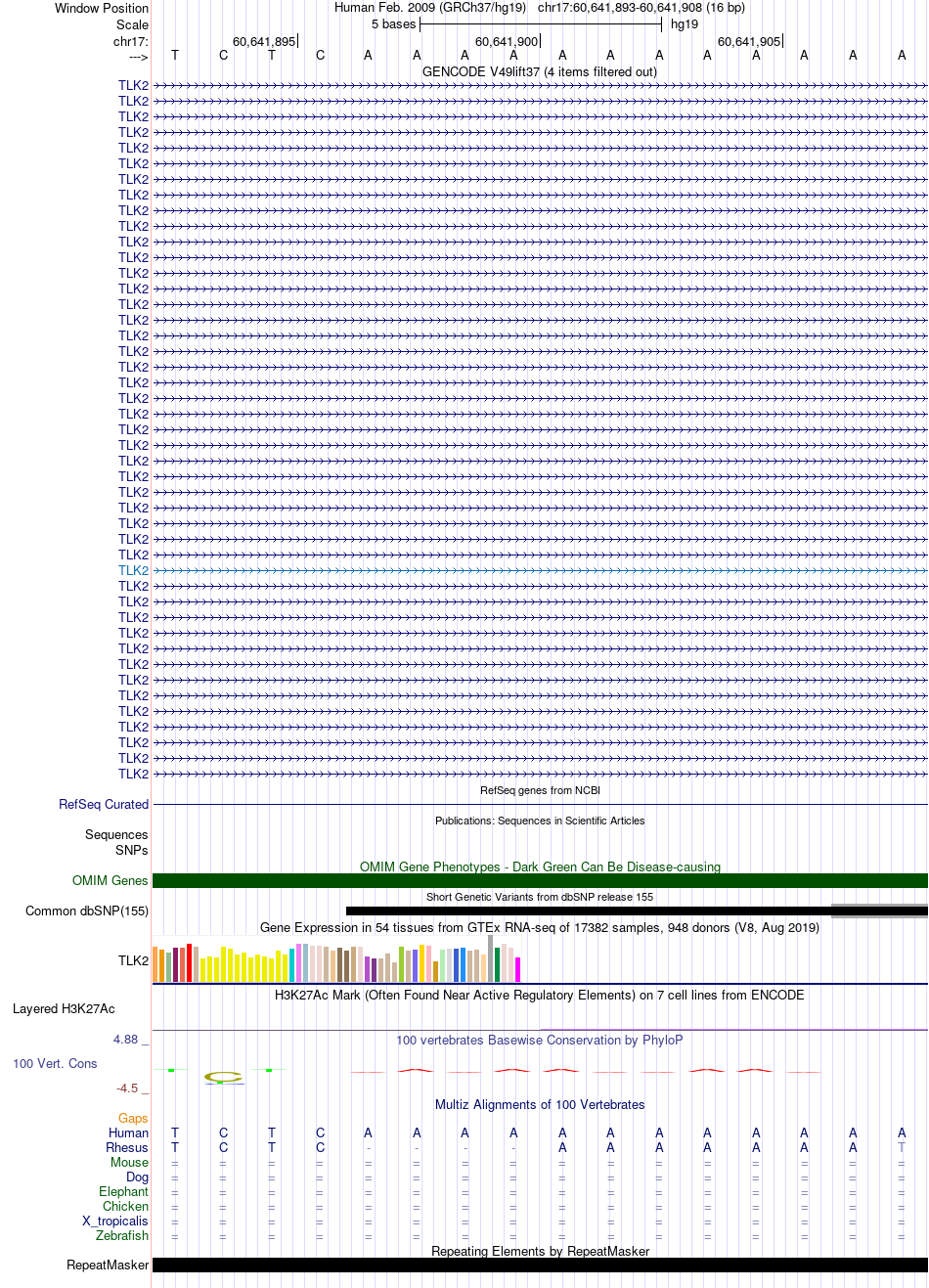929x1288 pixels.
Task: Click 'Gene Expression in 54 tissues from GTEx' title
Action: pos(540,927)
